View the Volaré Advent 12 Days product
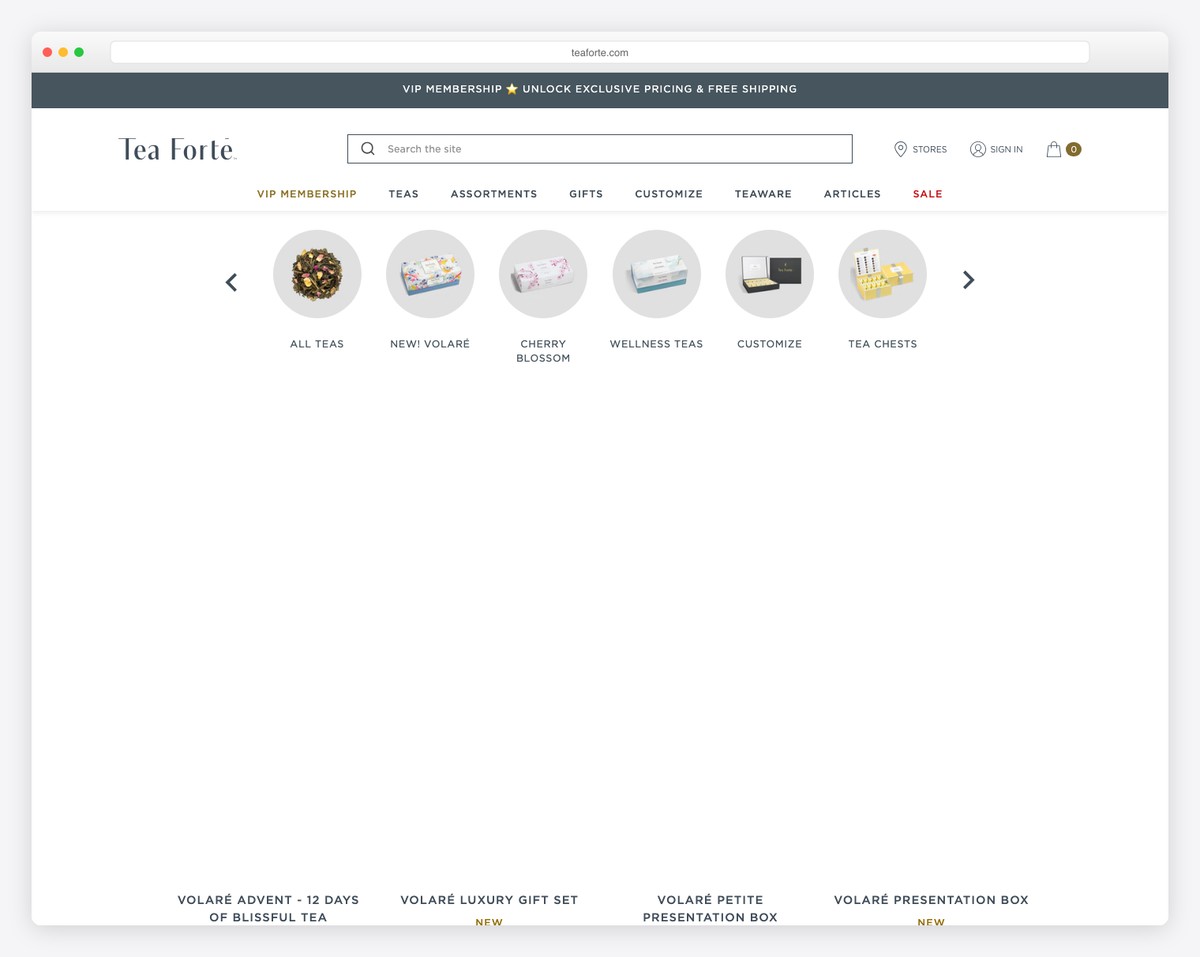The height and width of the screenshot is (957, 1200). pyautogui.click(x=268, y=908)
